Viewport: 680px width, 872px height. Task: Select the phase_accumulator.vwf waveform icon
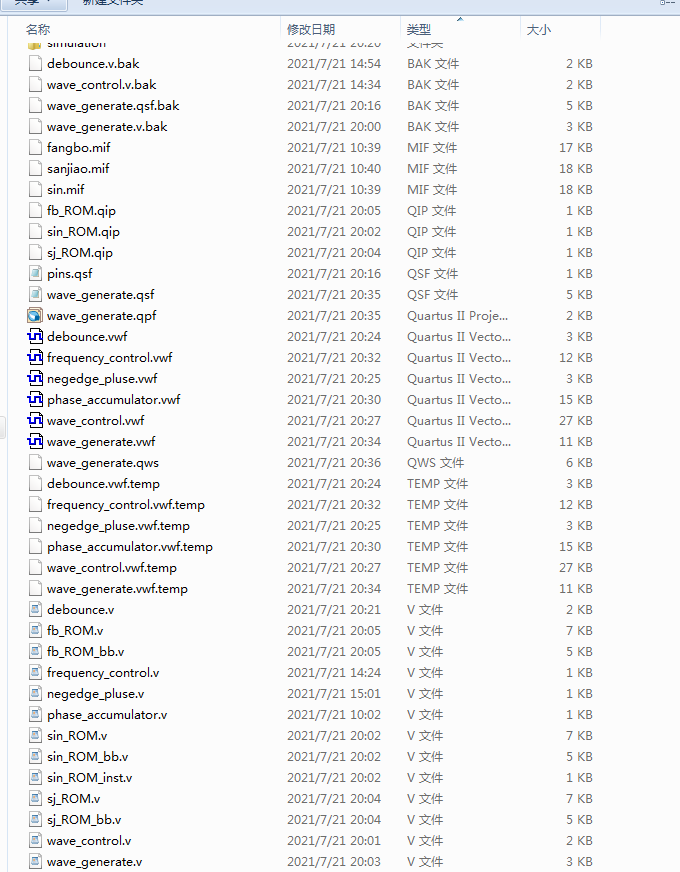click(x=36, y=400)
